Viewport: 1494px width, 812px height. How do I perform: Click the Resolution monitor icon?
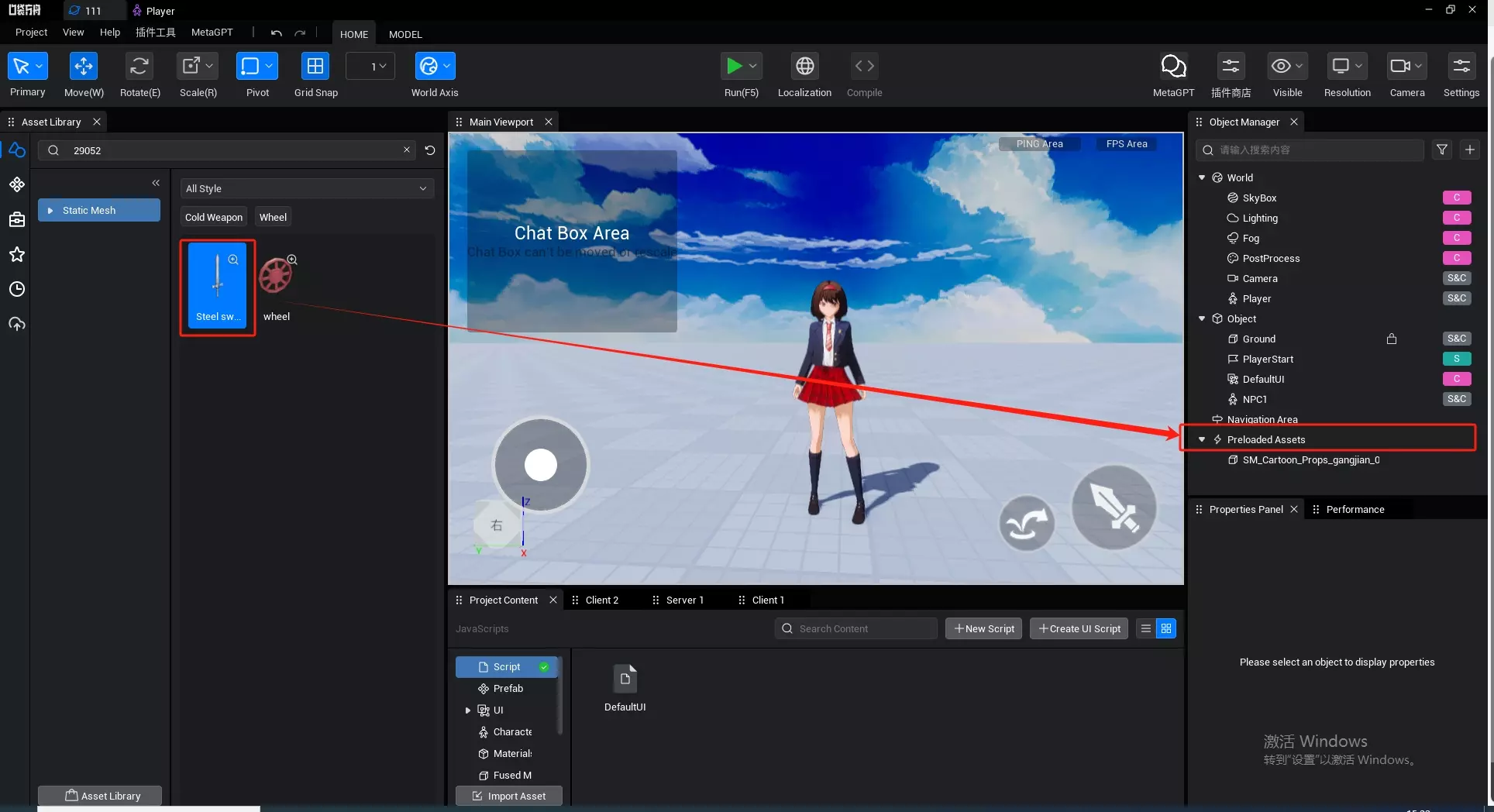[1341, 66]
